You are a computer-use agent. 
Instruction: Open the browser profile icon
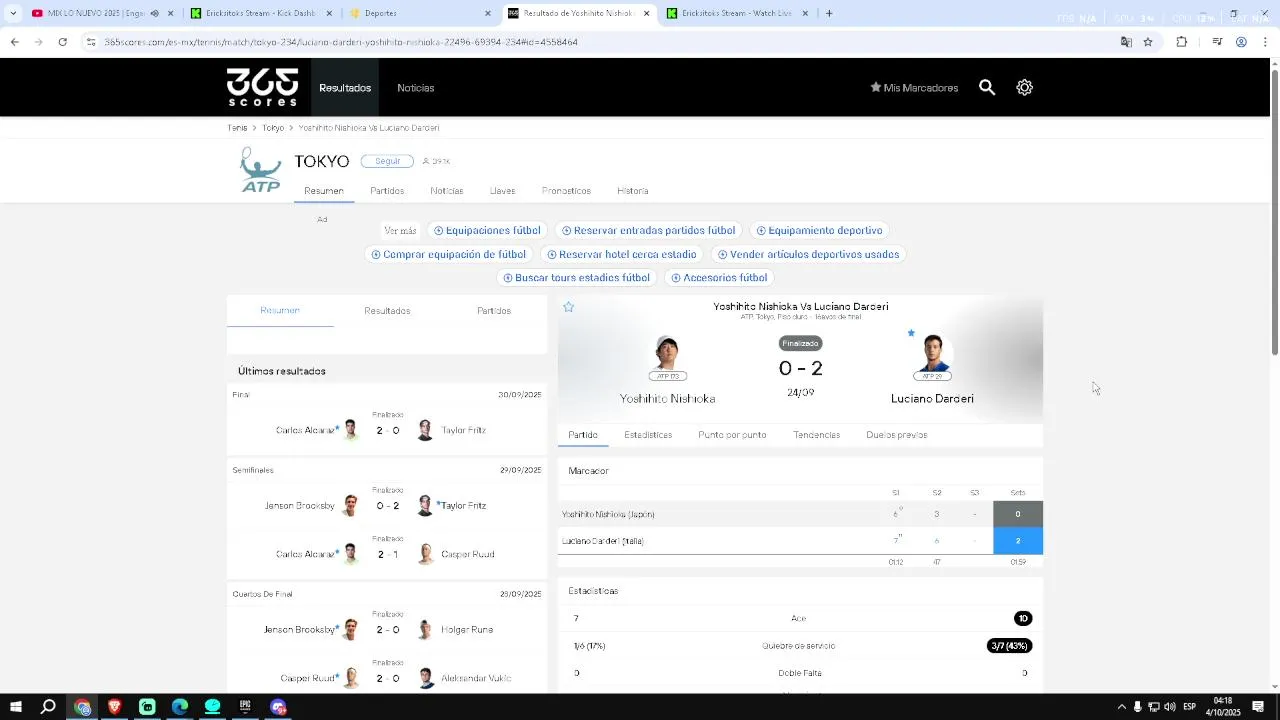coord(1241,42)
